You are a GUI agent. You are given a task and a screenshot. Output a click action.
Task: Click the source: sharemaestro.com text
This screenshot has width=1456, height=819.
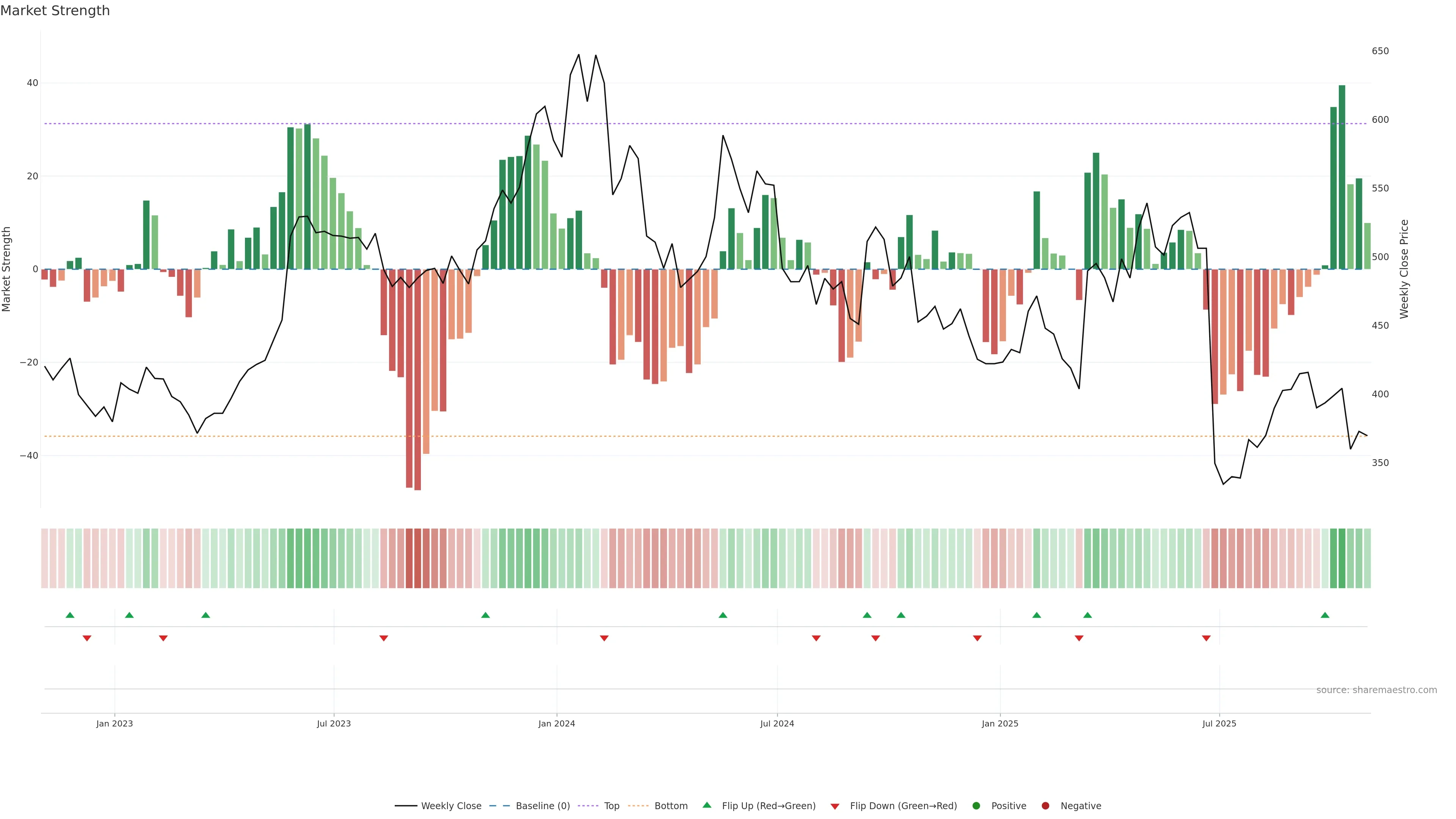(x=1376, y=690)
